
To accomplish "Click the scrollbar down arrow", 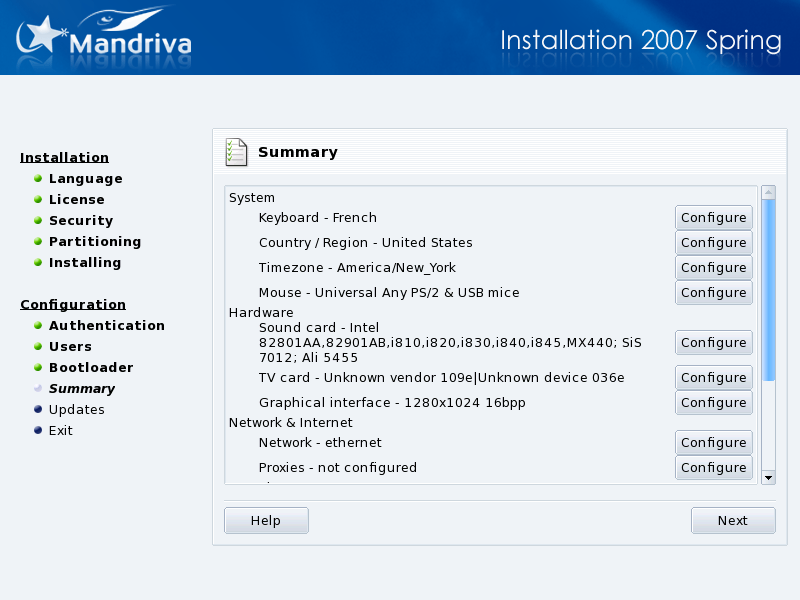I will [768, 478].
